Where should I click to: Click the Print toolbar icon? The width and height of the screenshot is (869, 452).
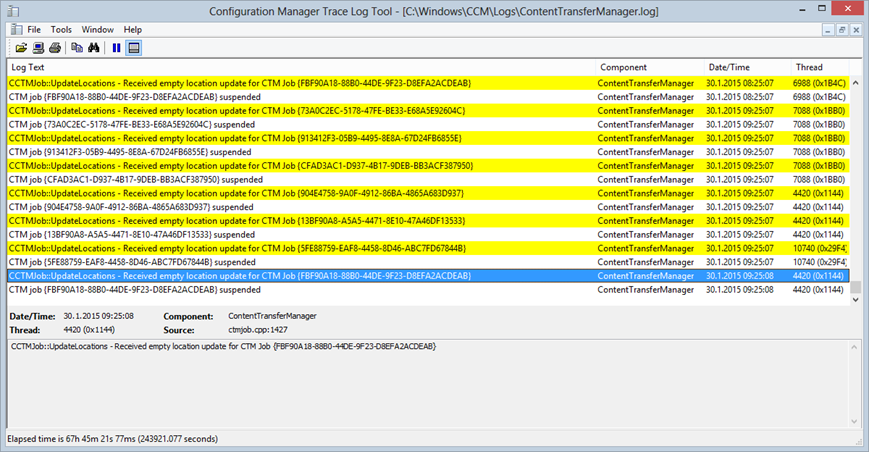click(55, 48)
